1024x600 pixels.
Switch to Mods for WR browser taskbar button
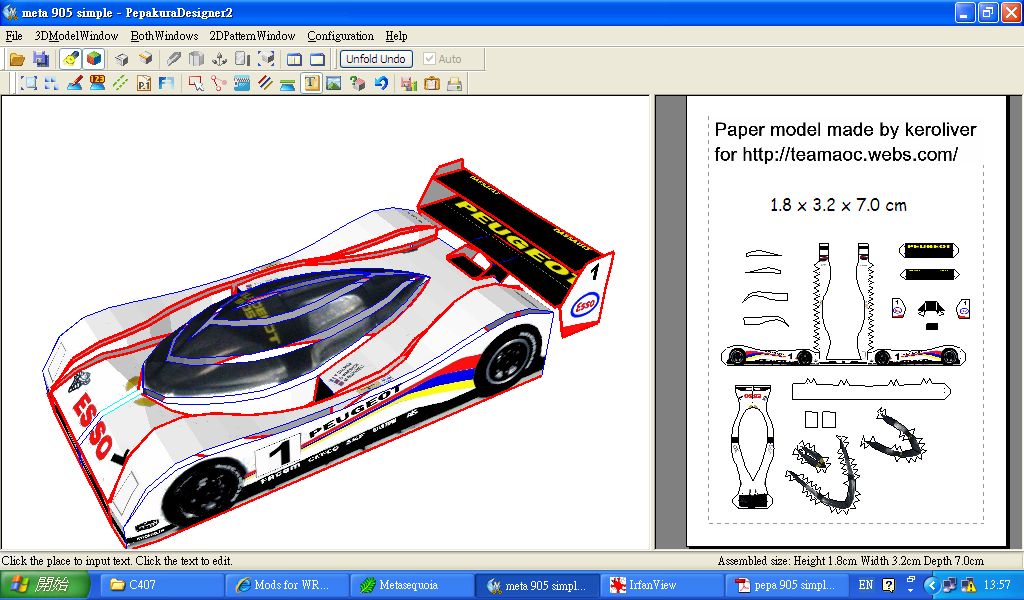285,585
